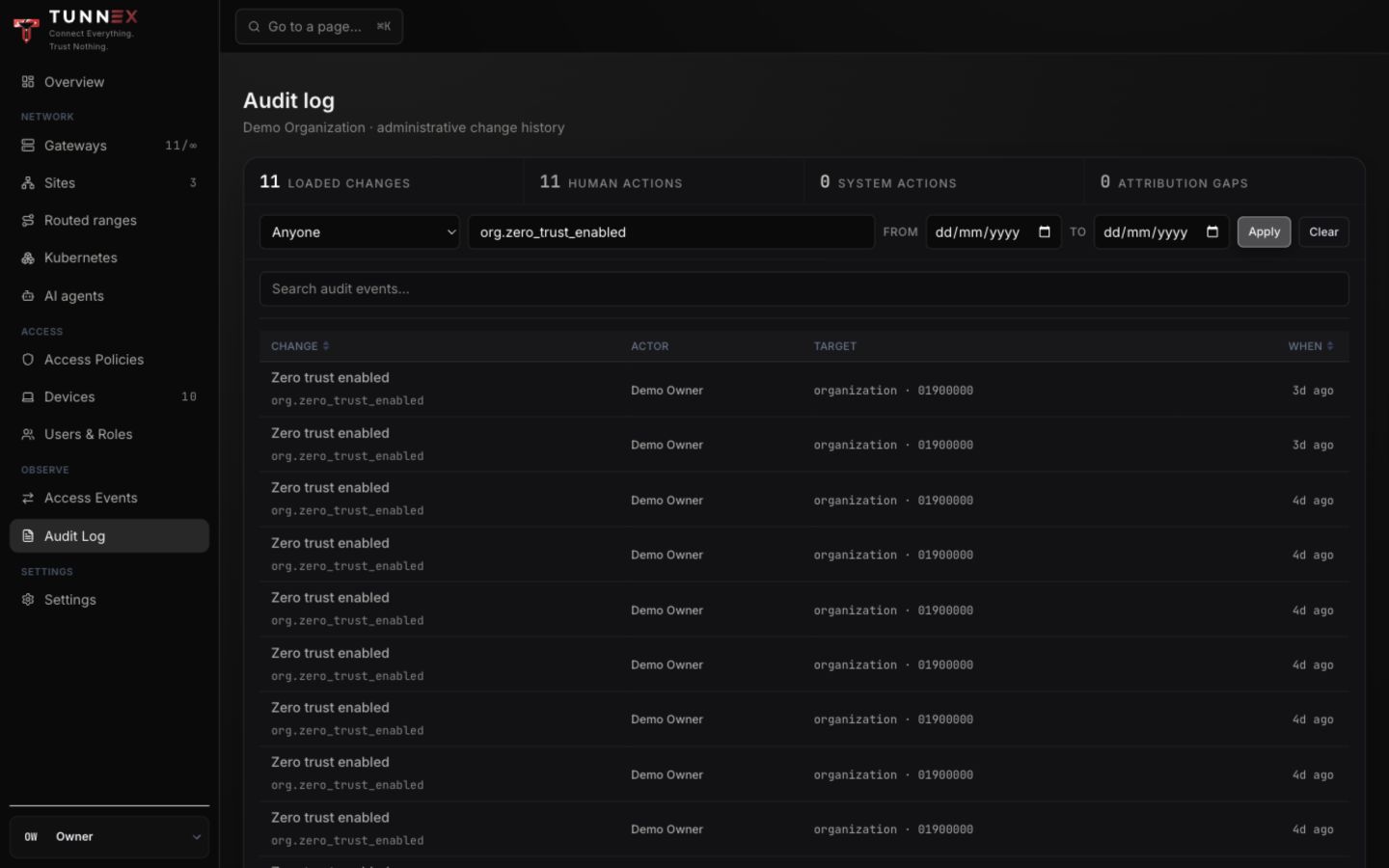Click the Overview grid icon in sidebar
Viewport: 1389px width, 868px height.
pos(28,82)
